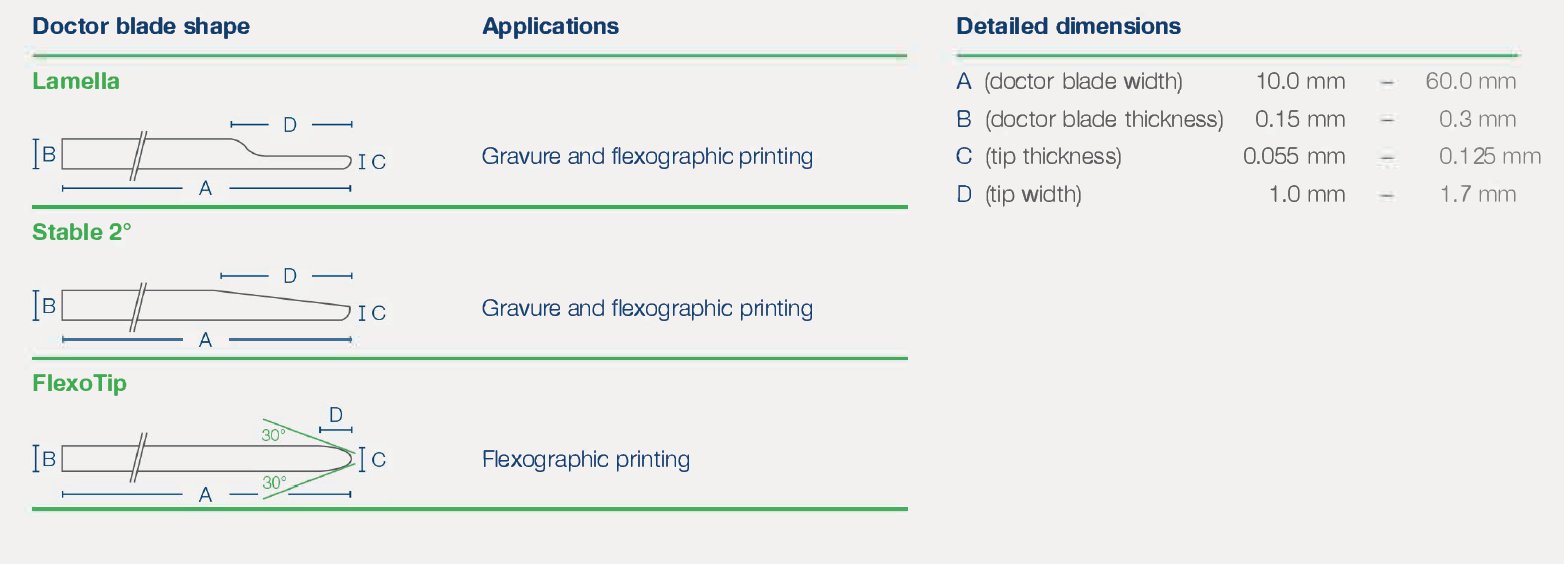1564x564 pixels.
Task: Click the A dimension label under FlexoTip
Action: click(206, 494)
